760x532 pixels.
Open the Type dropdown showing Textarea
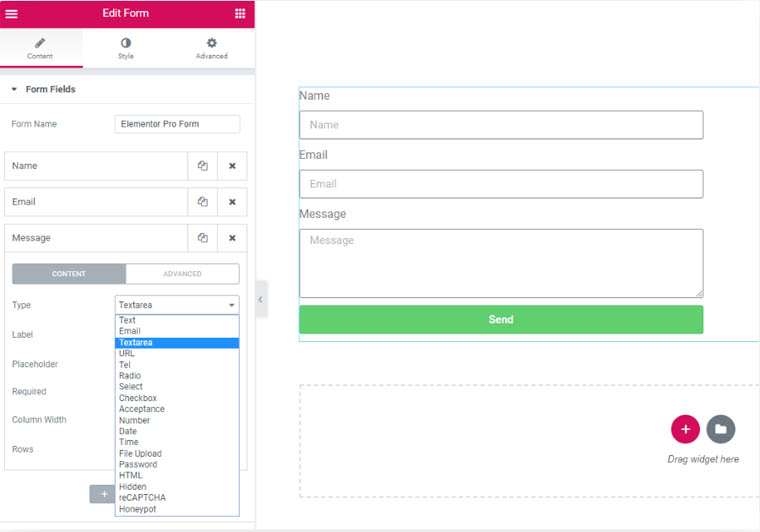[177, 305]
